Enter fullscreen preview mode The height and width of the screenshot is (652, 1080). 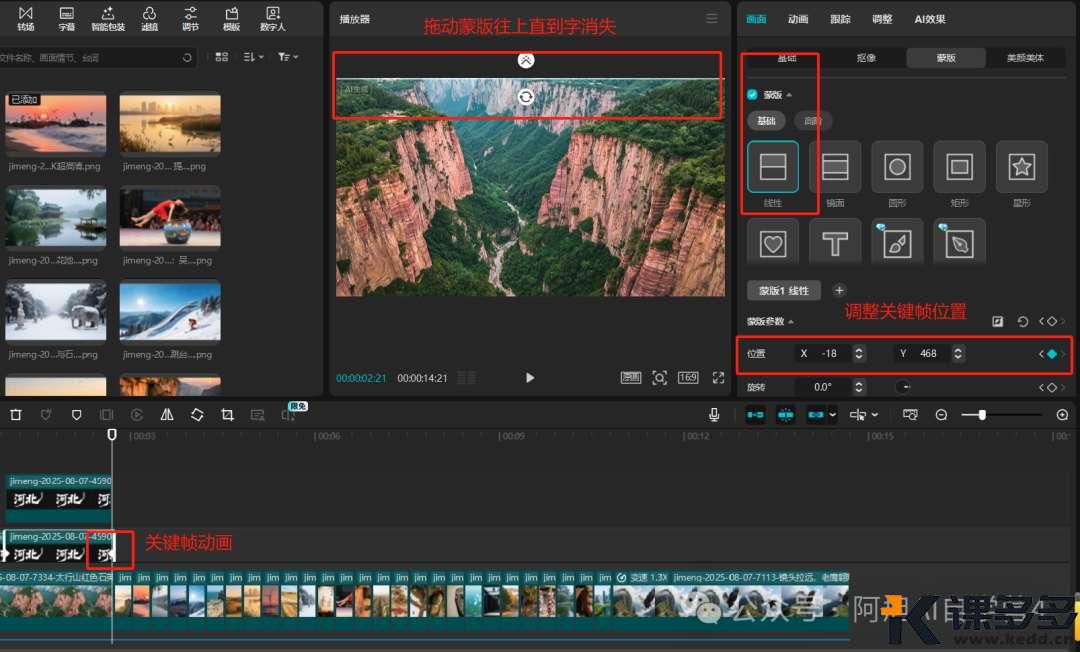pyautogui.click(x=718, y=377)
